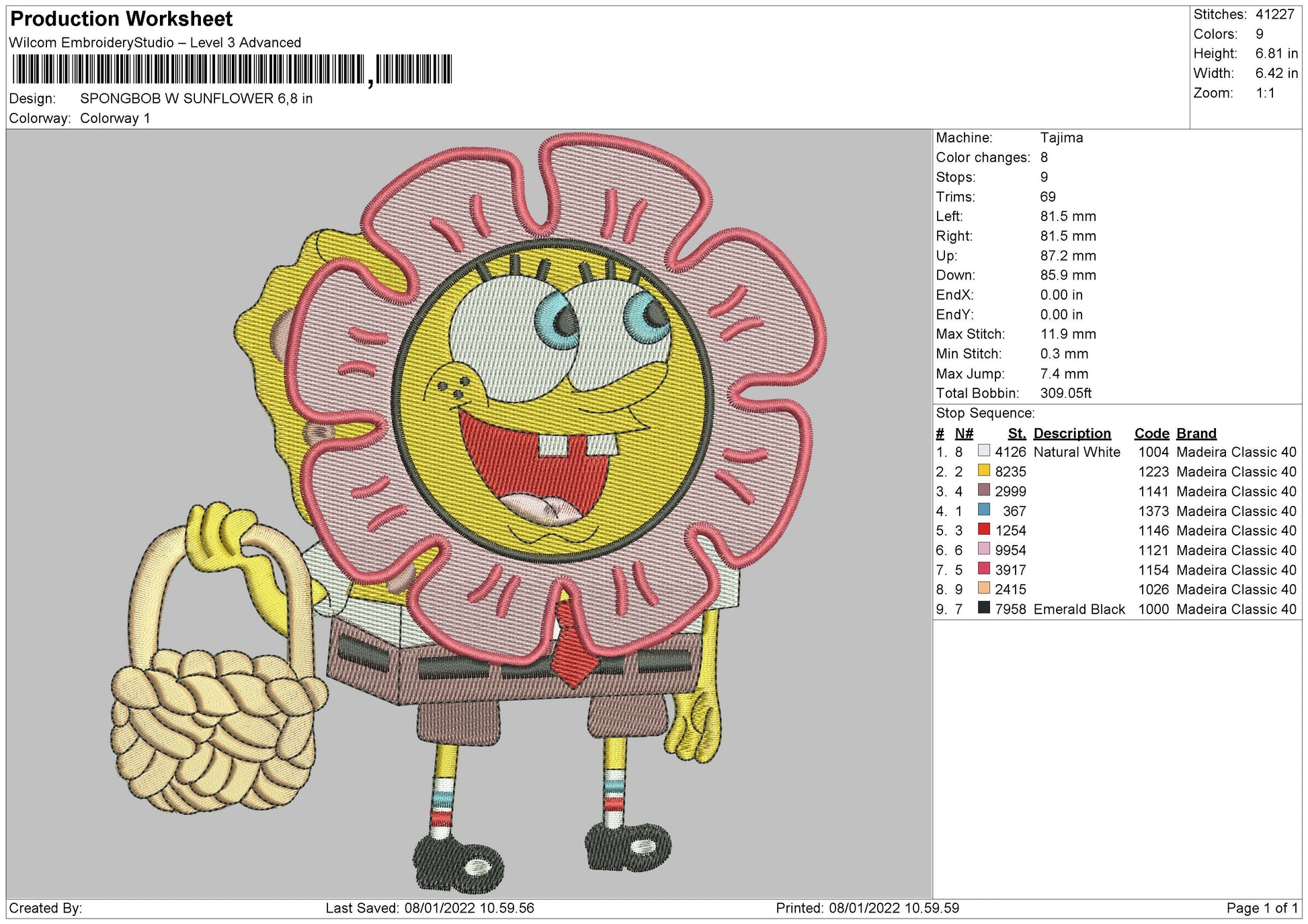Click the code '1373' in row 4
Image resolution: width=1308 pixels, height=924 pixels.
(1153, 511)
